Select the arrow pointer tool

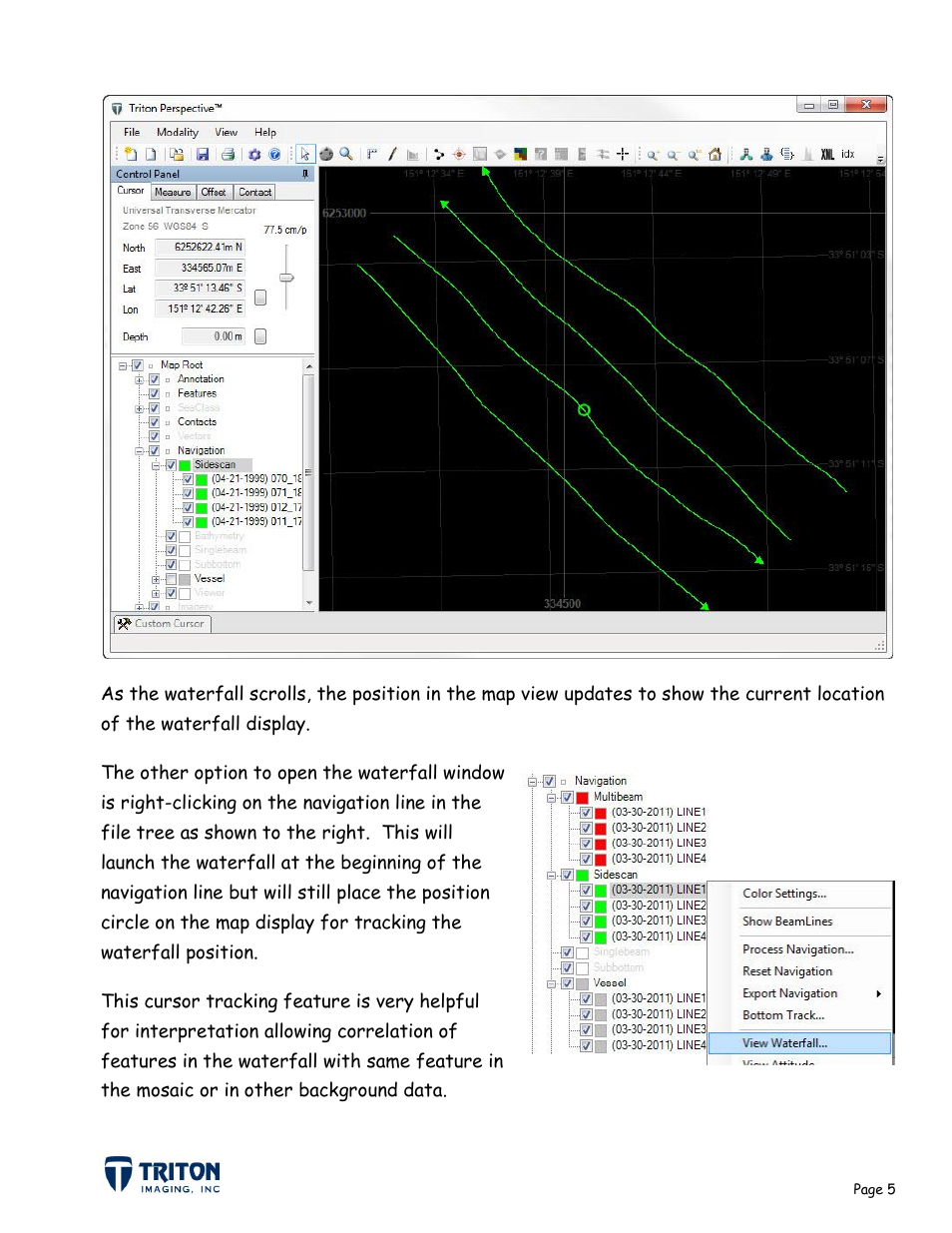coord(304,154)
